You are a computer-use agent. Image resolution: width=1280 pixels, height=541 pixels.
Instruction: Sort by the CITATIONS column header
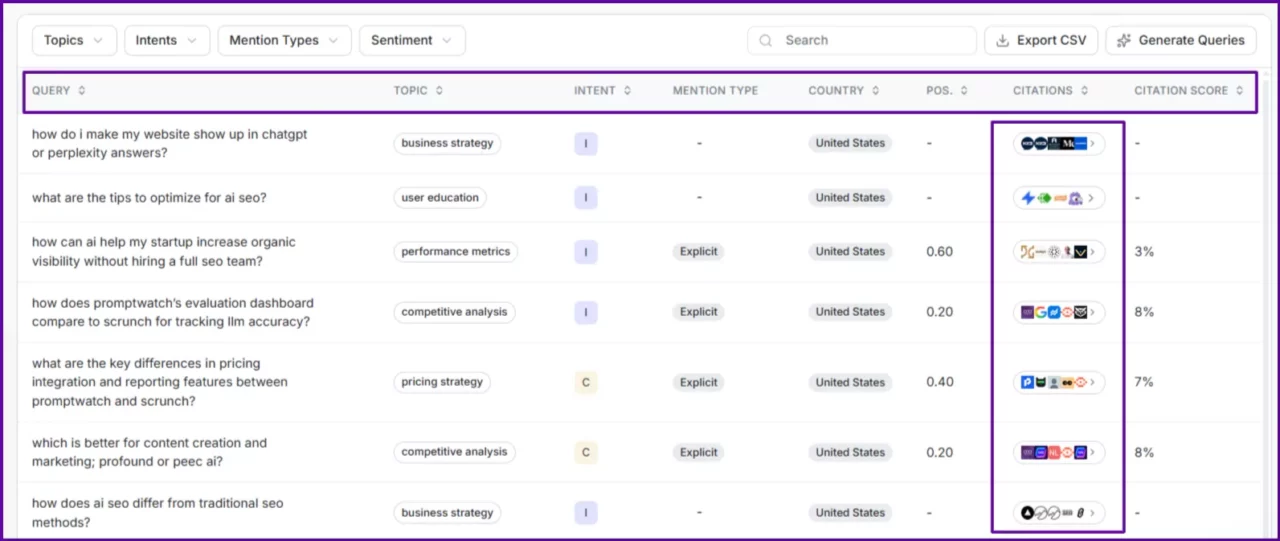point(1051,90)
